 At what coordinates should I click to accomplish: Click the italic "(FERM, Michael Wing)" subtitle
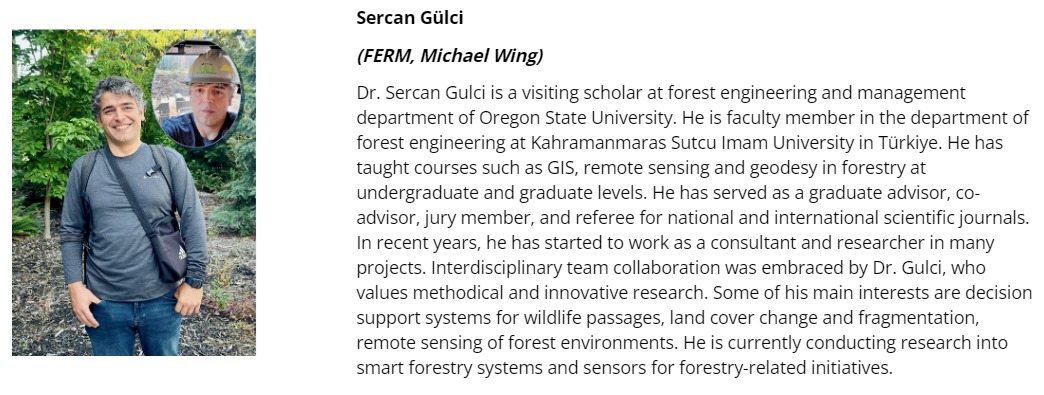[x=449, y=57]
